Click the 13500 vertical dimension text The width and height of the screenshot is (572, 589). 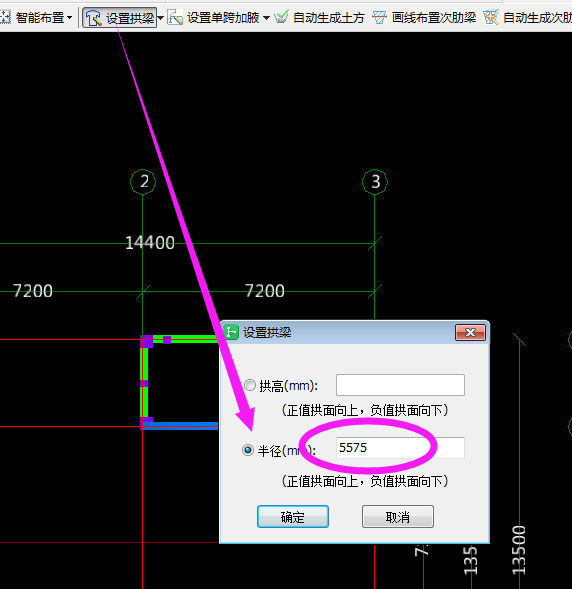(519, 550)
